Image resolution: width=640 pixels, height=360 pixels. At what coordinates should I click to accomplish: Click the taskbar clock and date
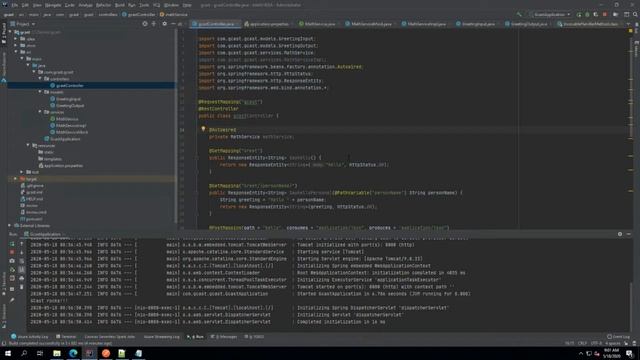[611, 353]
